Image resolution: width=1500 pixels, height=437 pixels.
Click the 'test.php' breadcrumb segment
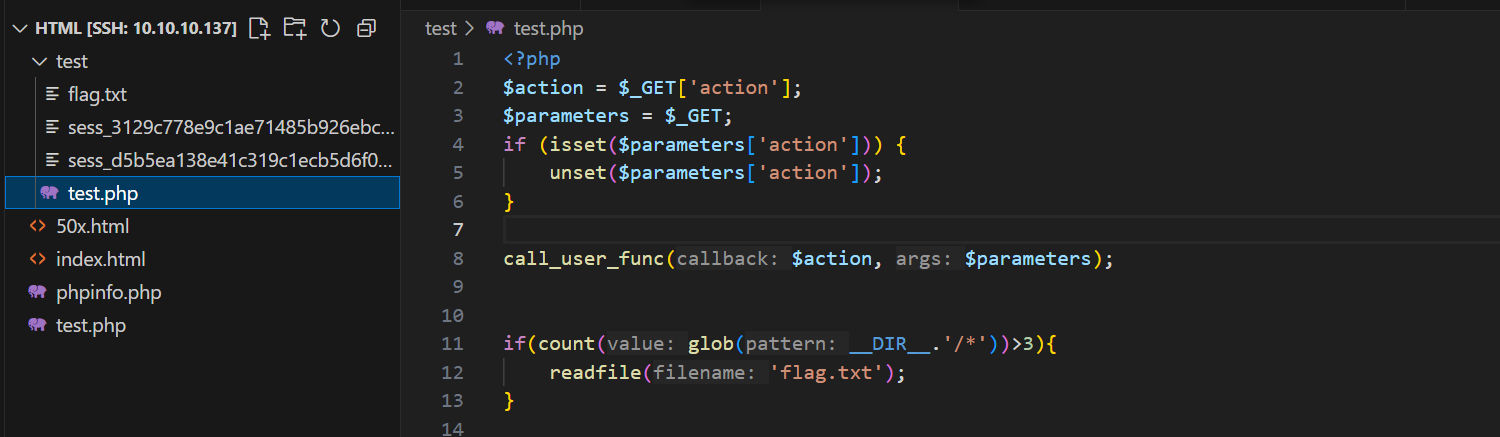548,28
